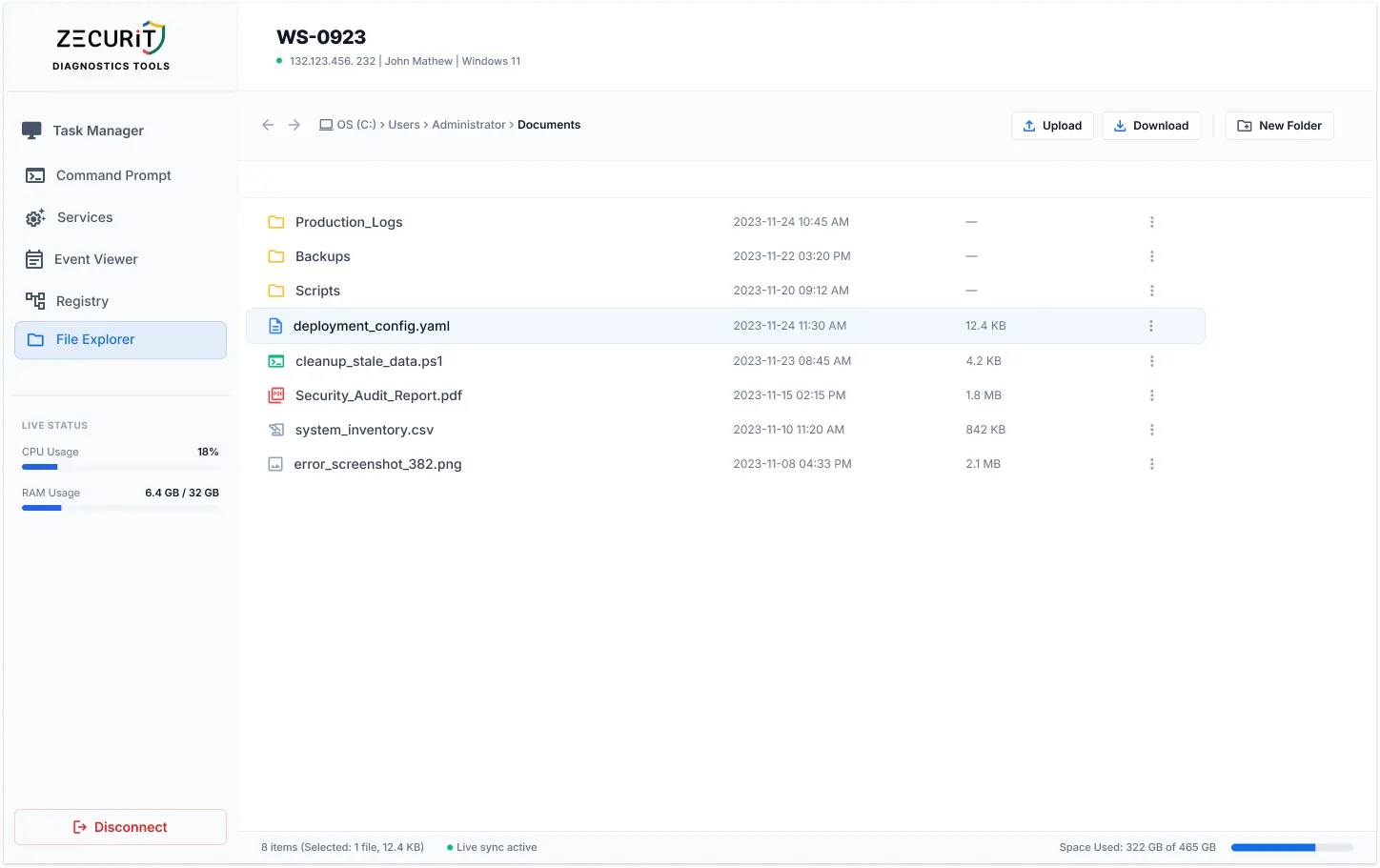Open Services from the sidebar navigation
Viewport: 1380px width, 868px height.
tap(34, 217)
